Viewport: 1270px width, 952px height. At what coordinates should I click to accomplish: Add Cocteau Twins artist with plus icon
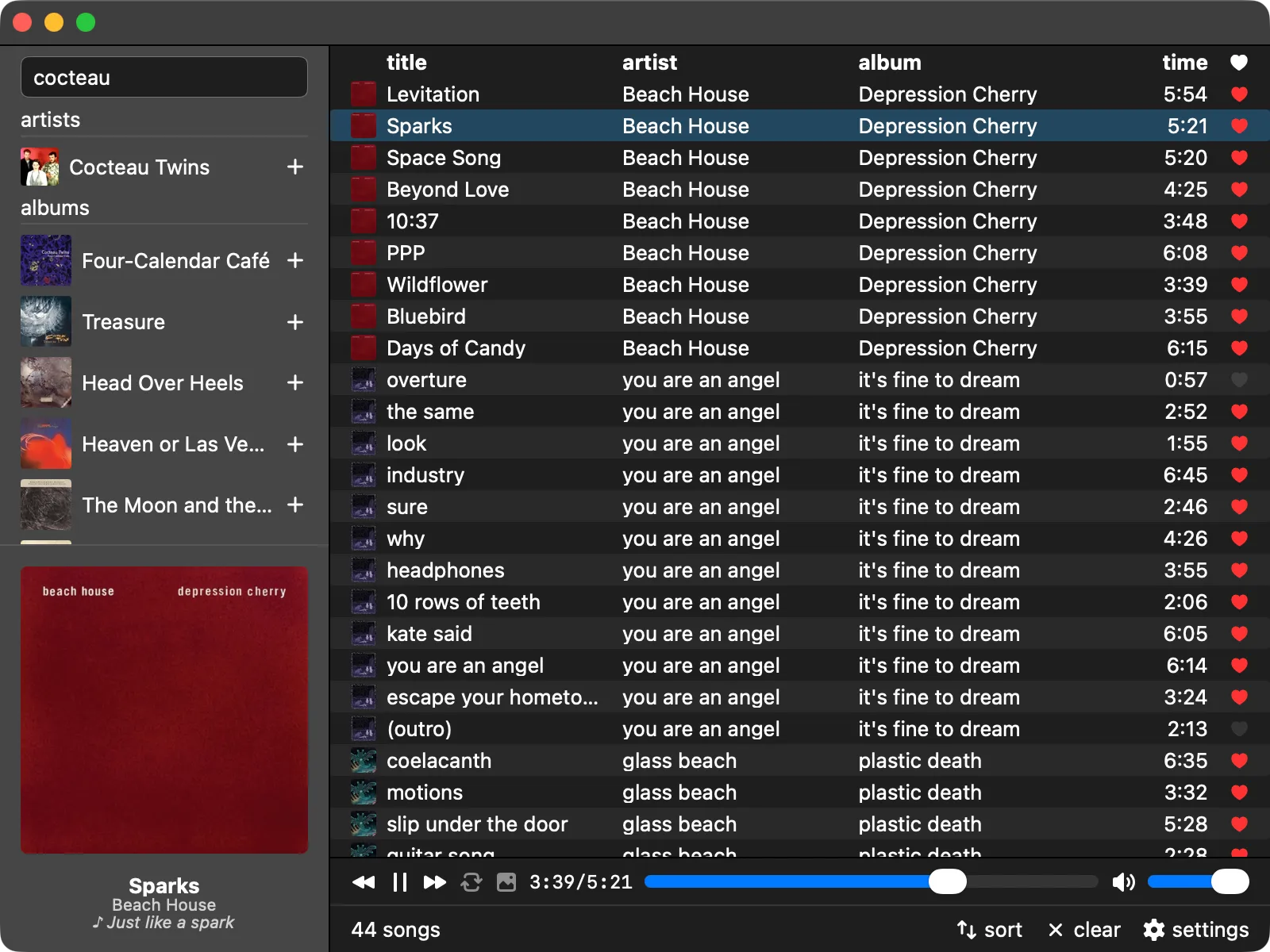pyautogui.click(x=295, y=167)
